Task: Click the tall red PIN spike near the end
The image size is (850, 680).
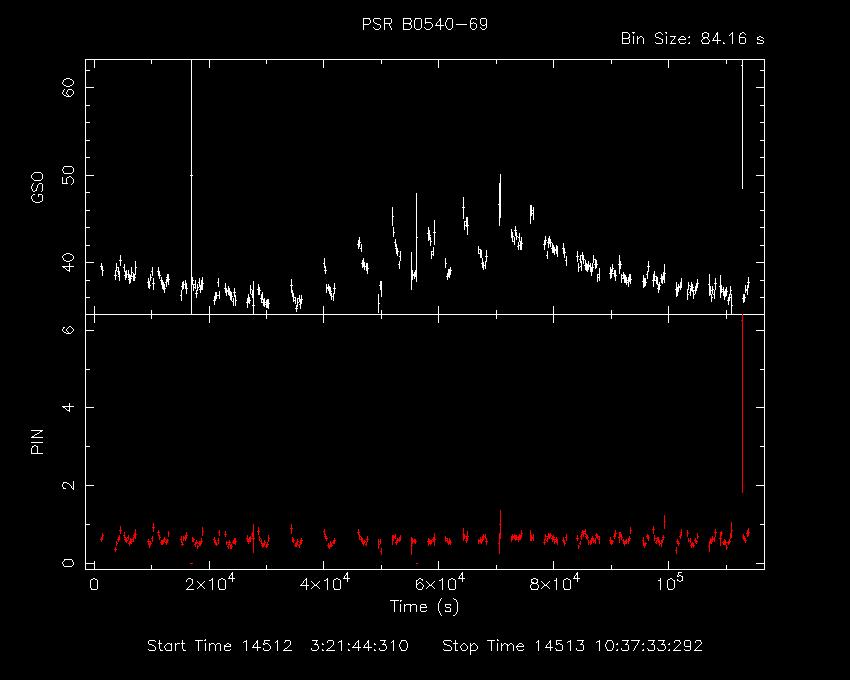Action: 742,403
